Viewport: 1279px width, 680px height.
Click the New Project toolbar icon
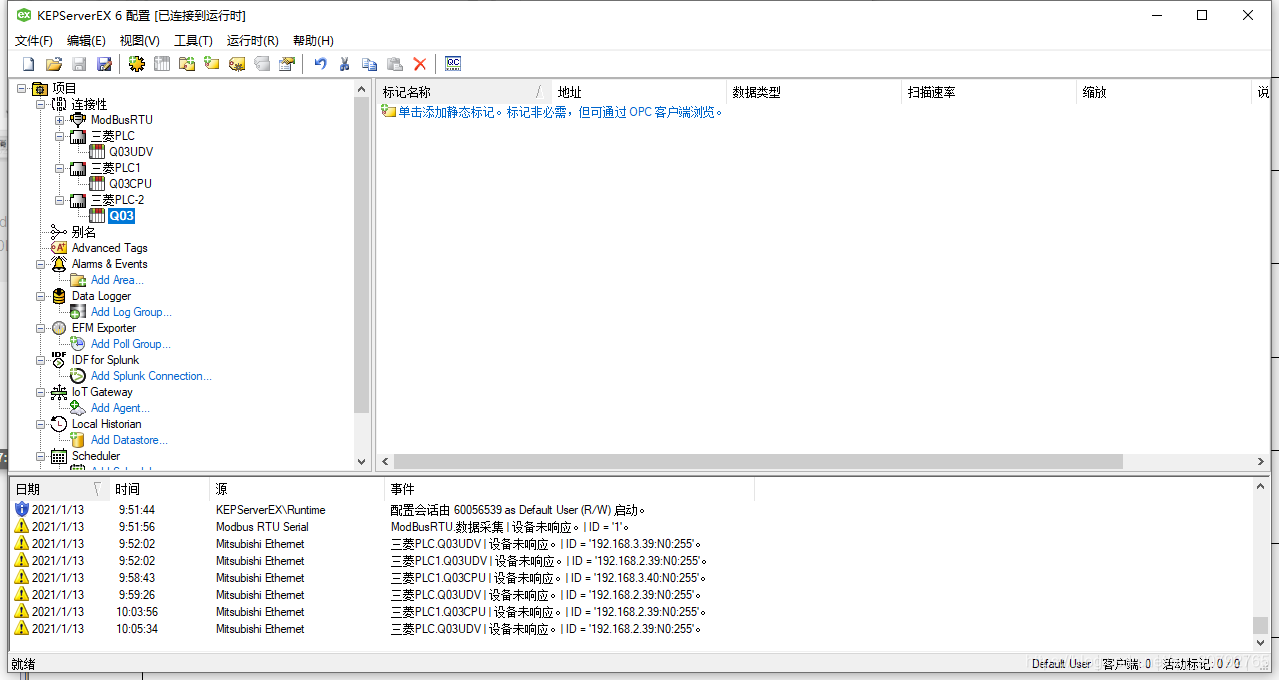pyautogui.click(x=29, y=64)
